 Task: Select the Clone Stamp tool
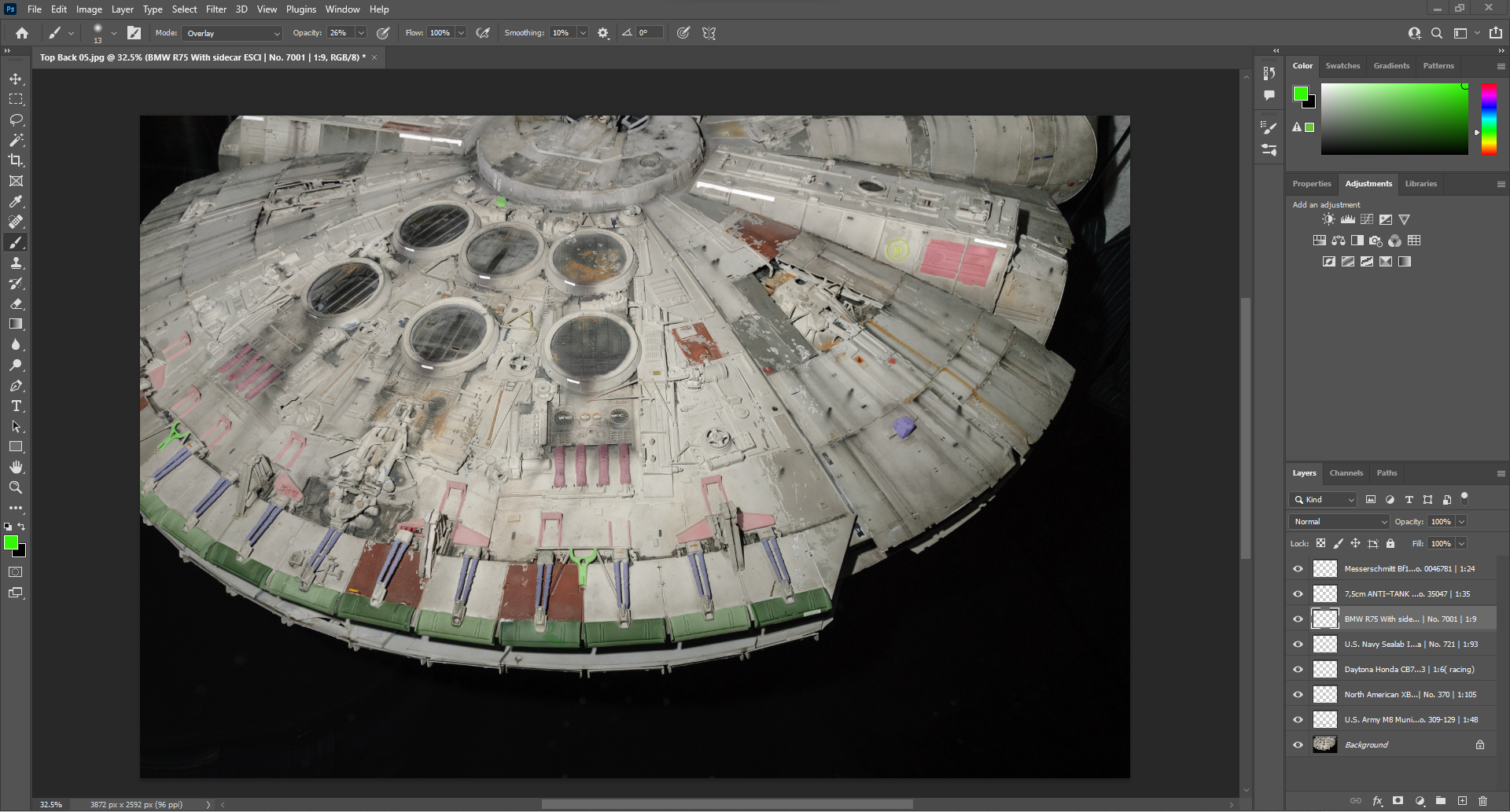click(16, 263)
